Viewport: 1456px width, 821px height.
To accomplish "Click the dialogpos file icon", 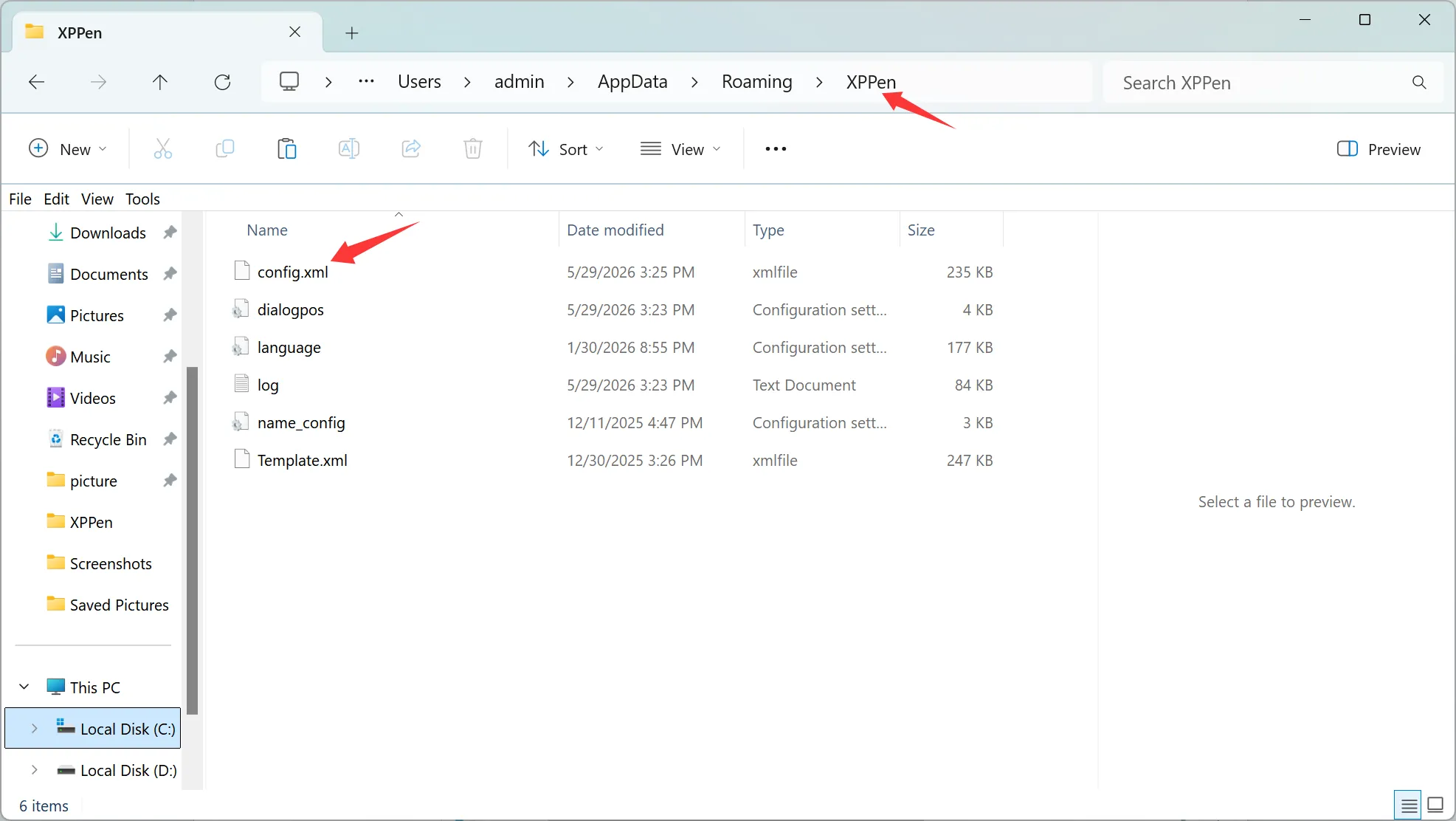I will click(241, 309).
